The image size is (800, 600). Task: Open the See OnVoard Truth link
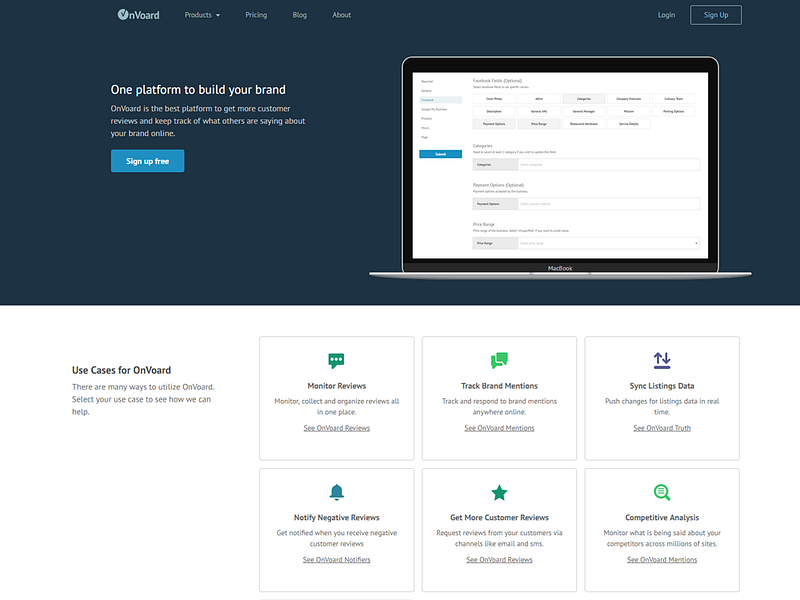pyautogui.click(x=662, y=428)
